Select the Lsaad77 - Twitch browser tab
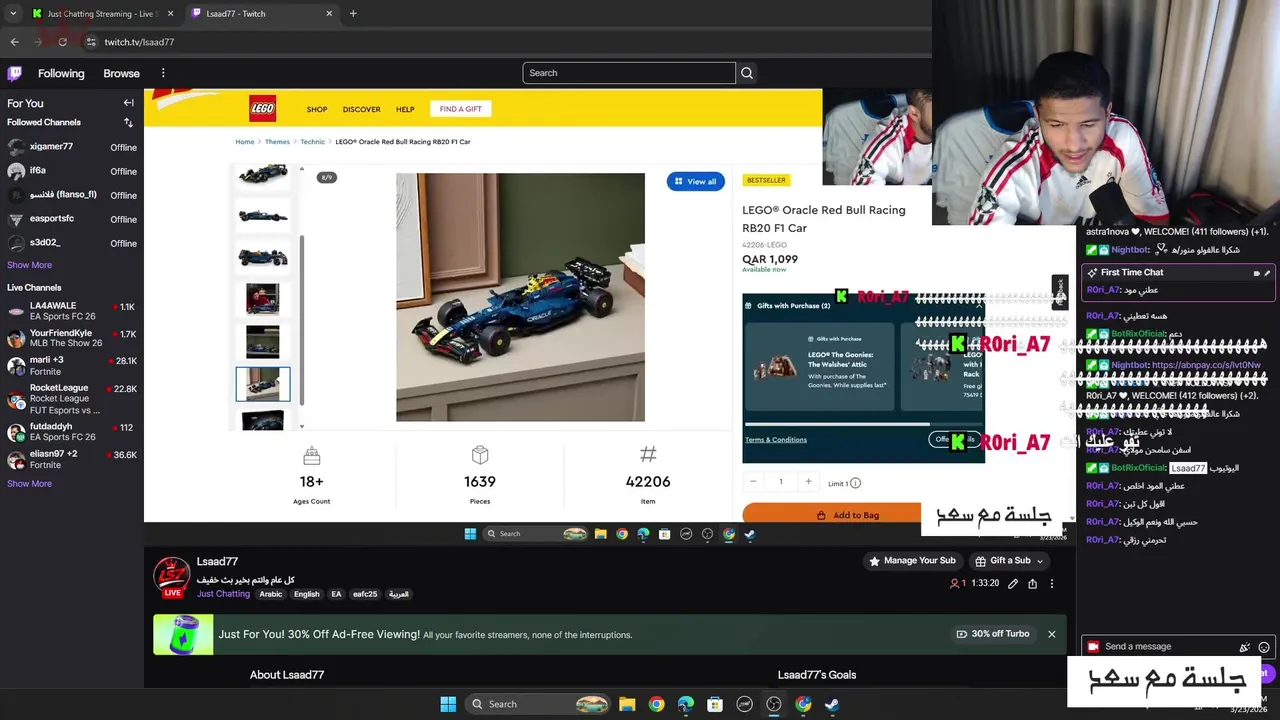Viewport: 1280px width, 720px height. [262, 14]
